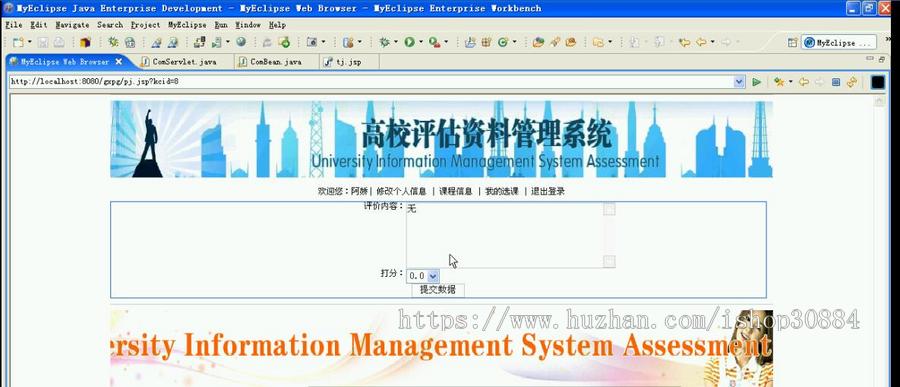
Task: Open the Help menu
Action: (277, 25)
